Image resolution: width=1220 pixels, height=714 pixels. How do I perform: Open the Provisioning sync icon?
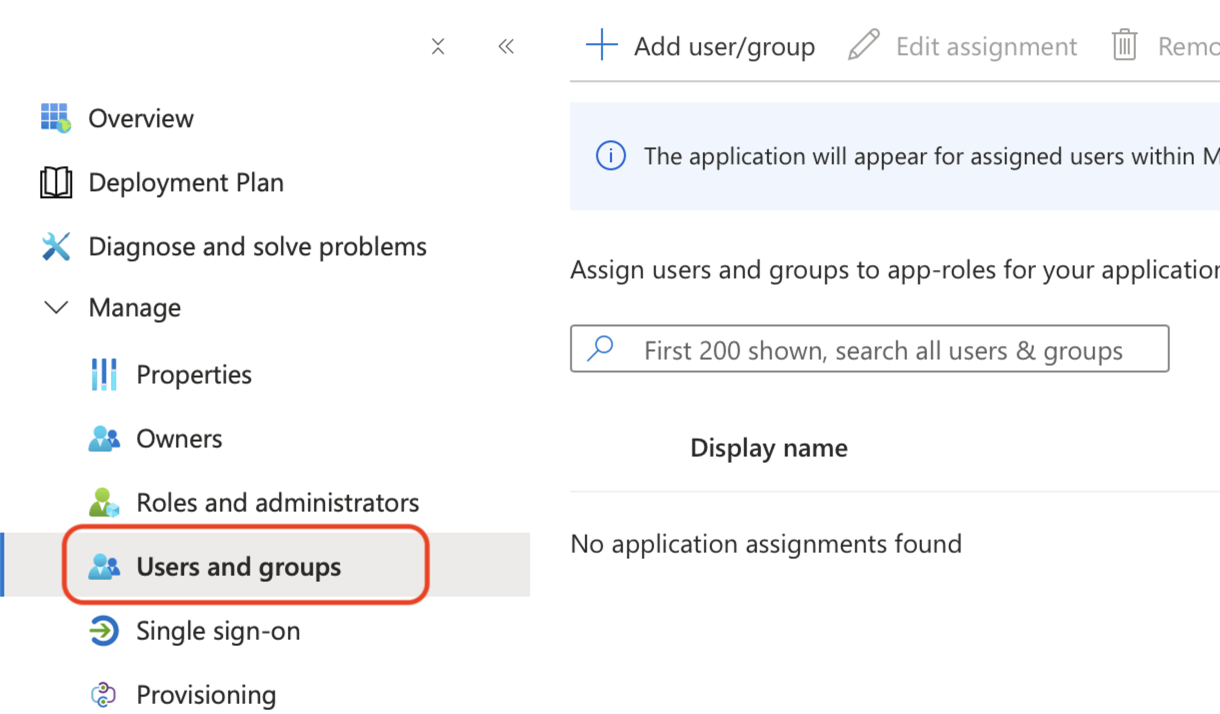click(104, 694)
